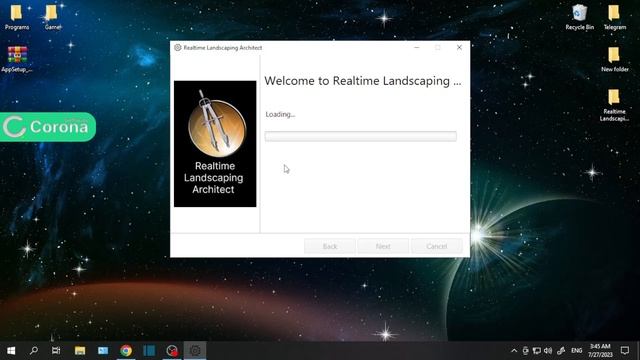Image resolution: width=640 pixels, height=360 pixels.
Task: Click the Welcome to Realtime Landscaping heading
Action: [362, 81]
